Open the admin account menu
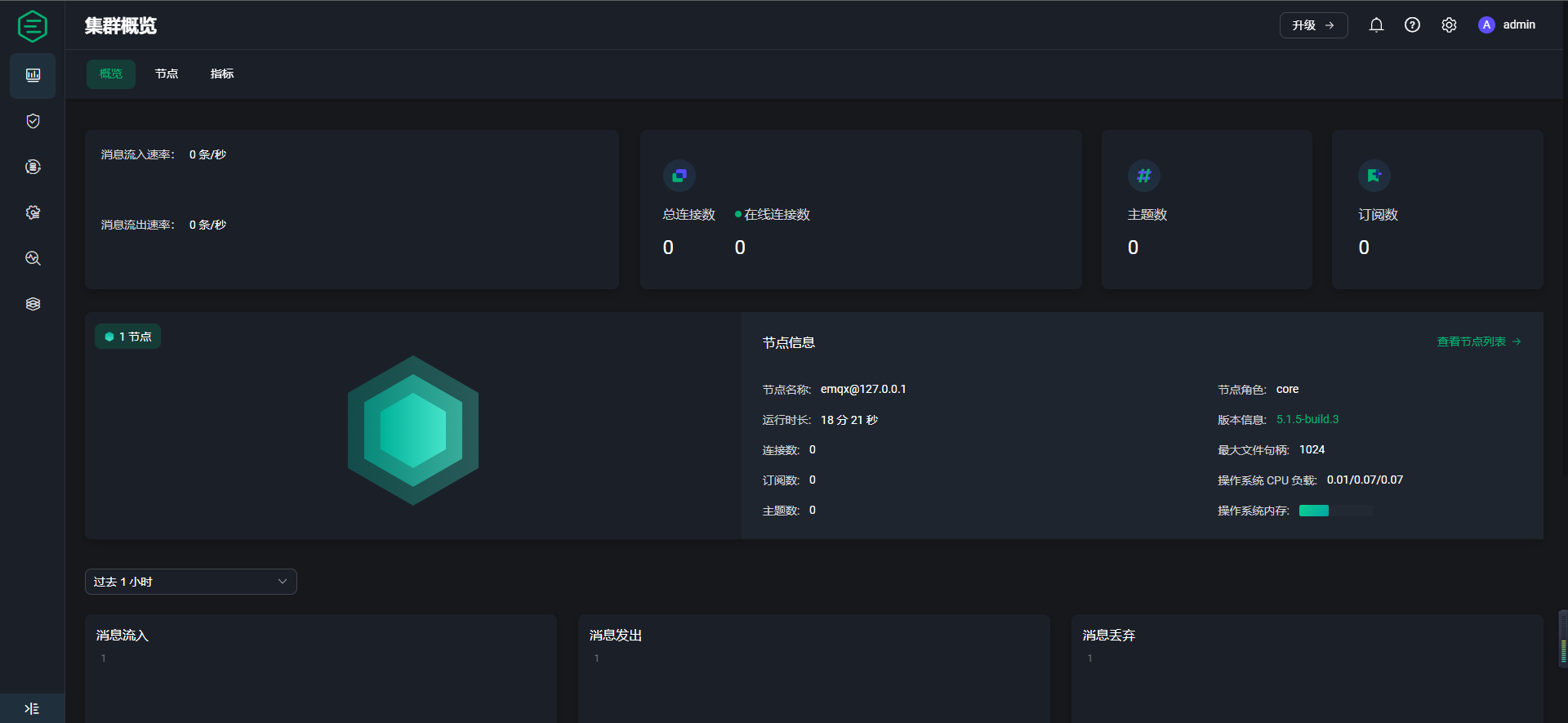 click(x=1519, y=25)
